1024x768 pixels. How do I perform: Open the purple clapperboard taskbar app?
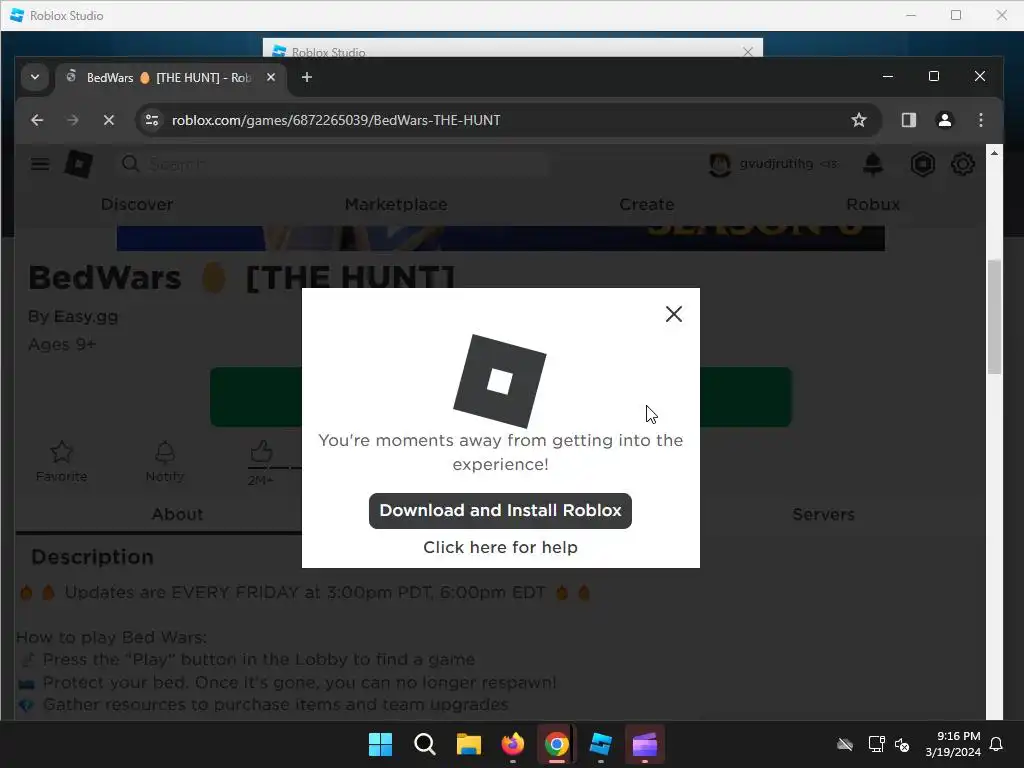[x=645, y=744]
